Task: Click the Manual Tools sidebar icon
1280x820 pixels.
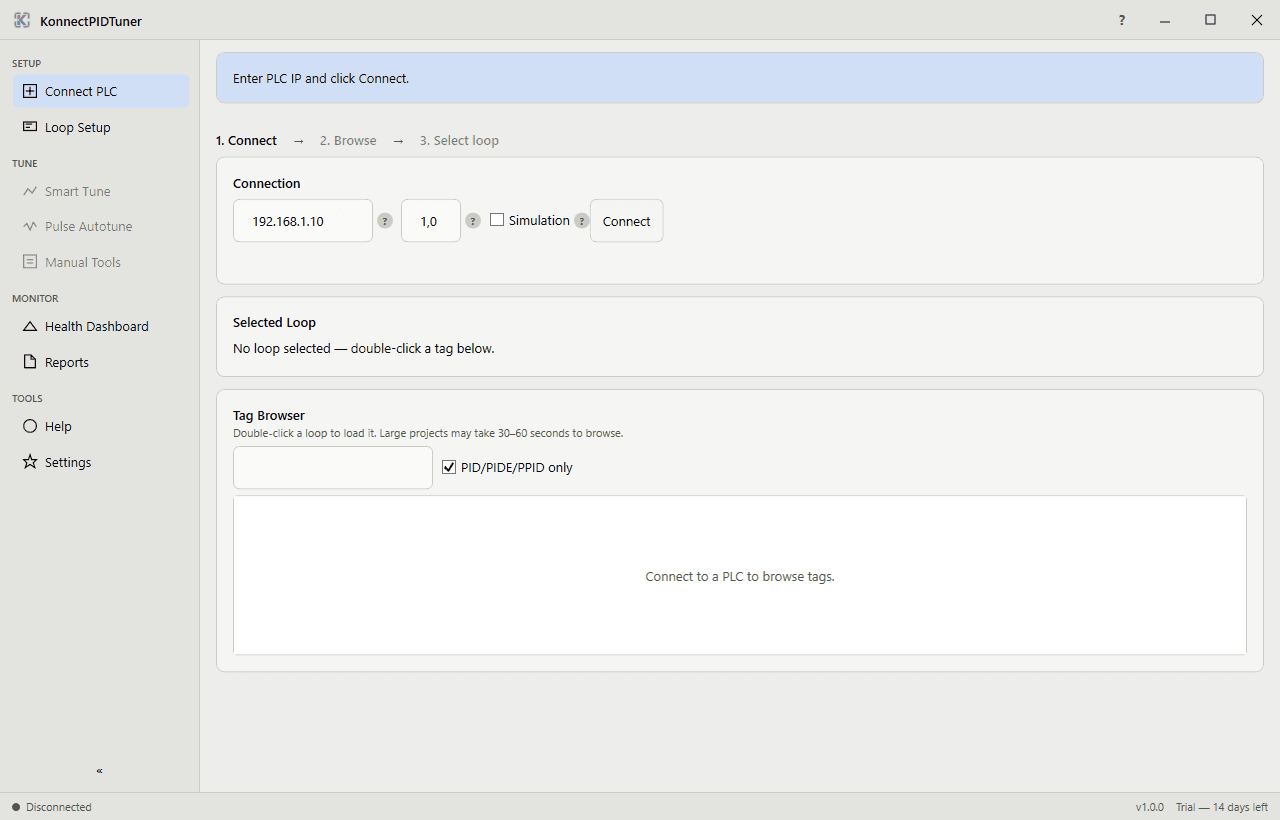Action: (30, 262)
